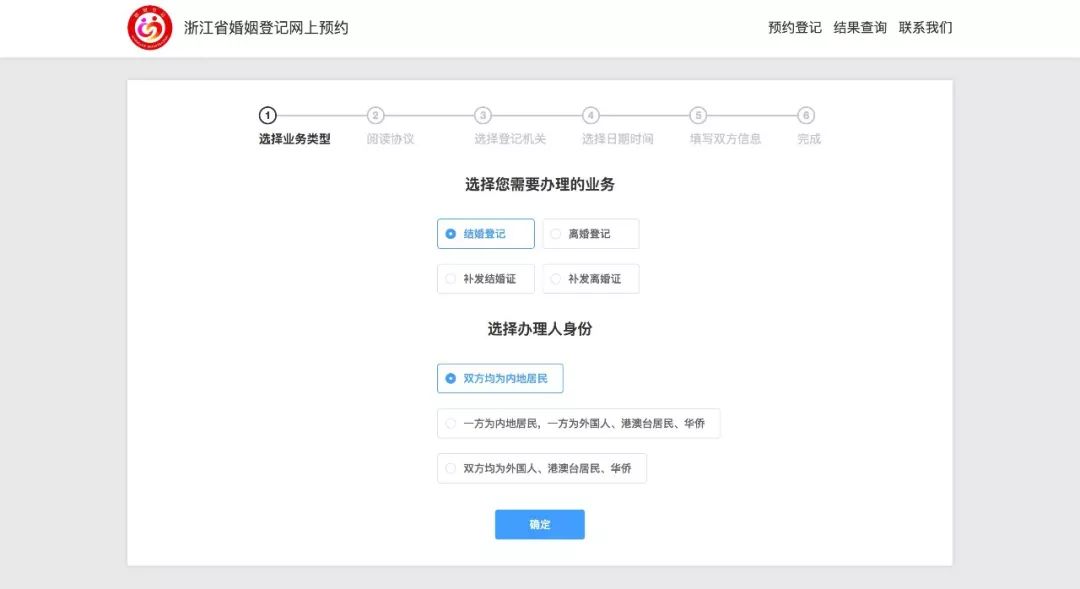Screen dimensions: 1080x589
Task: Click the step 3 circle above 选择登记机关
Action: click(x=483, y=115)
